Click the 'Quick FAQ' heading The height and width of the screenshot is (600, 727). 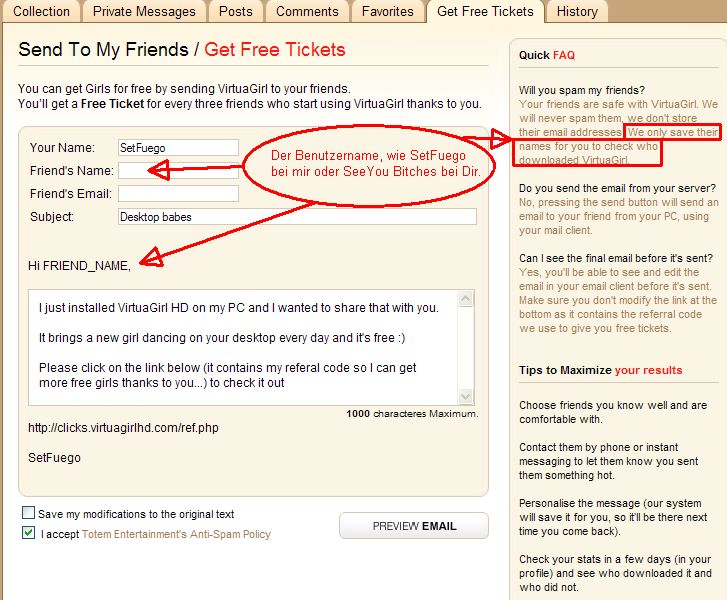pyautogui.click(x=547, y=55)
